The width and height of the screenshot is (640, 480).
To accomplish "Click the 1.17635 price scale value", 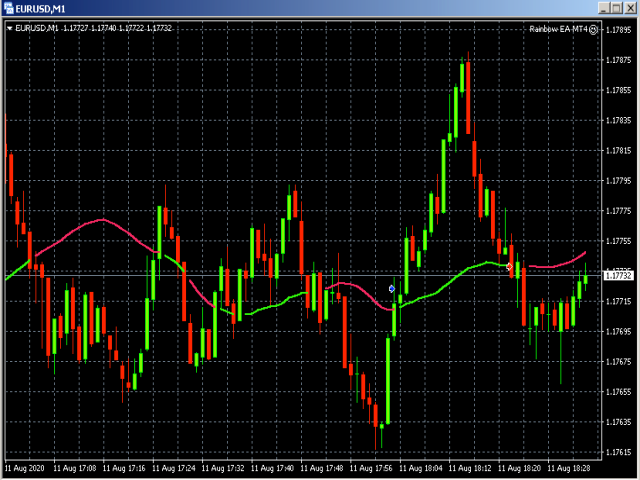I will [618, 422].
